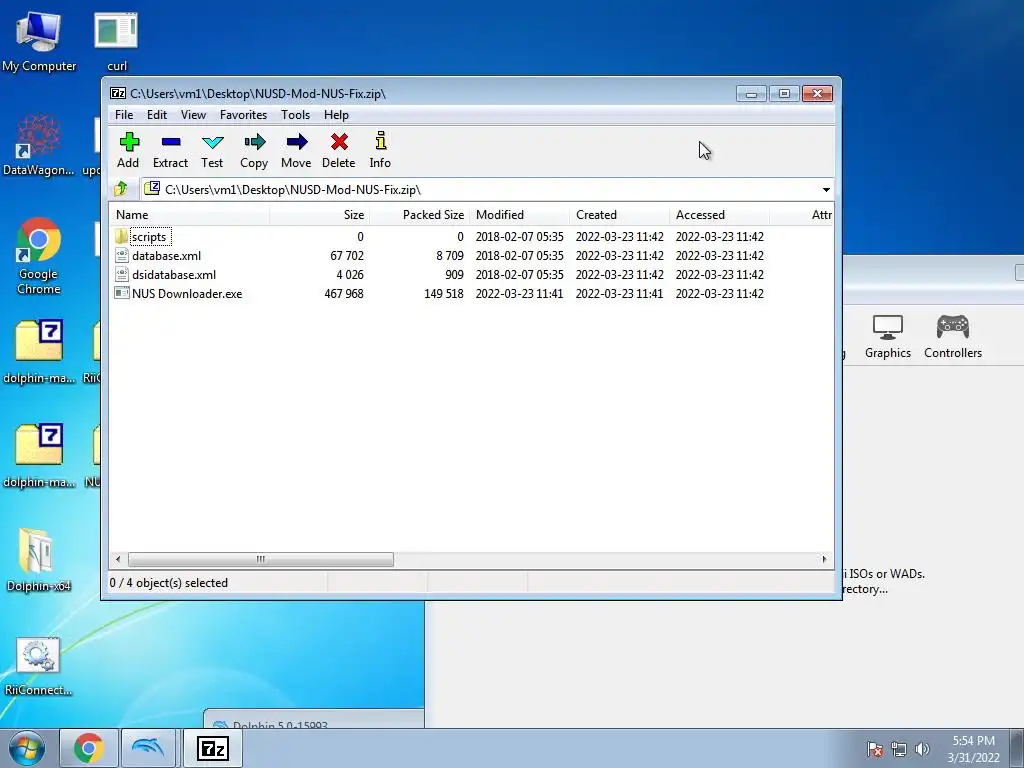This screenshot has height=768, width=1024.
Task: Open the Favorites menu
Action: [x=243, y=114]
